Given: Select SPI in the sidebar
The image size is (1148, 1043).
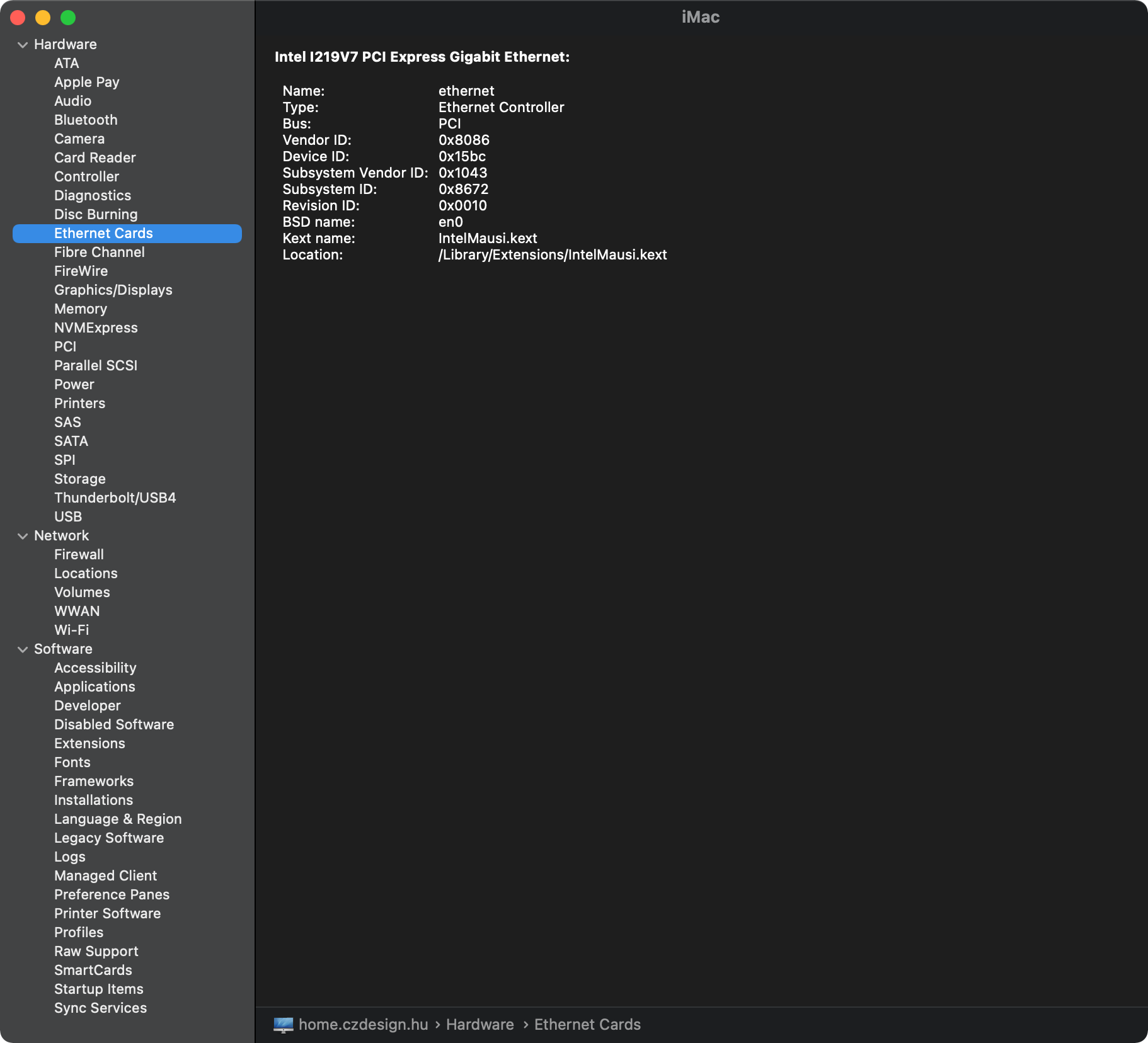Looking at the screenshot, I should pos(65,460).
